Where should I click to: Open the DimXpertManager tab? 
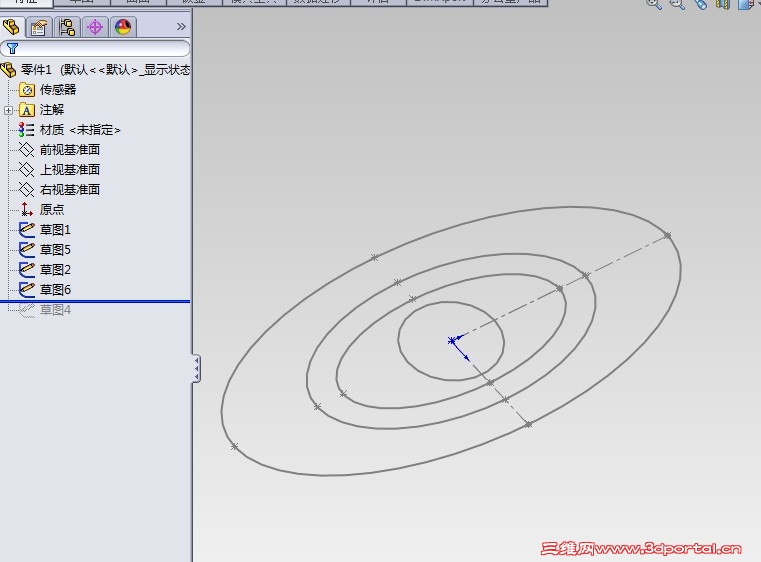[x=95, y=27]
